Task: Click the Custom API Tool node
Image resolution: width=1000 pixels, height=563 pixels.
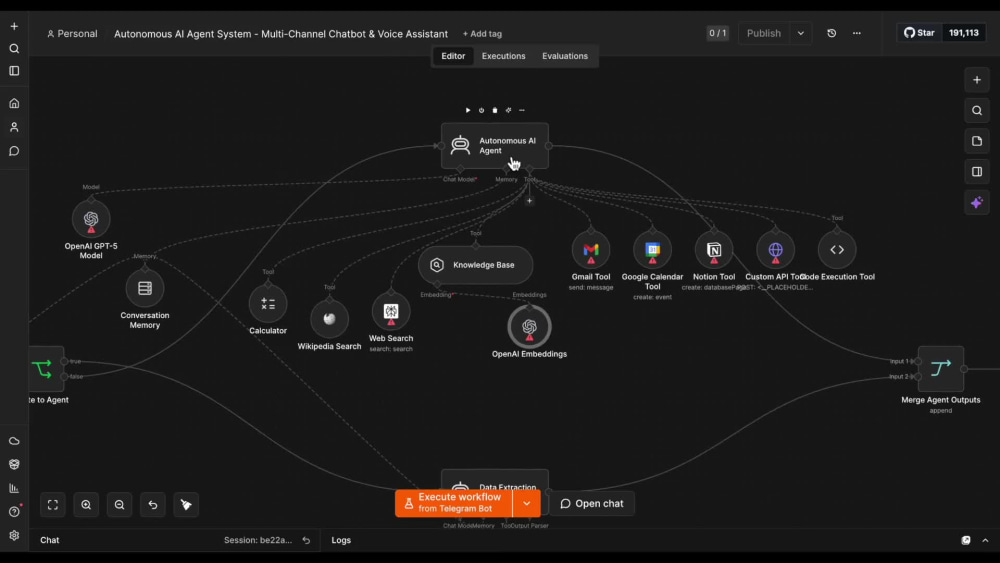Action: (x=776, y=250)
